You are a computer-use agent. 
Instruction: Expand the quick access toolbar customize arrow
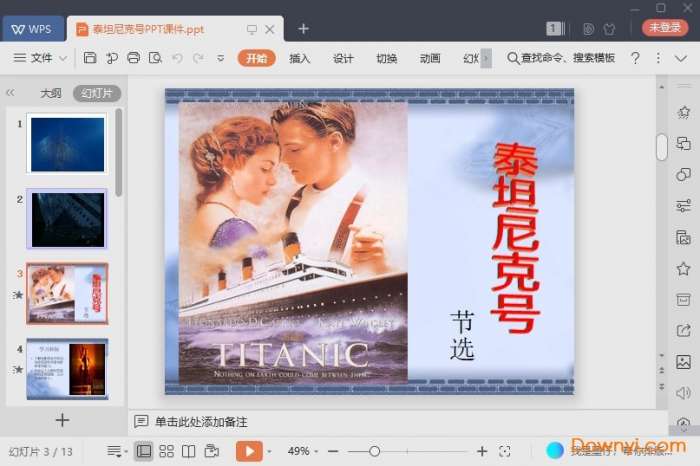point(221,58)
